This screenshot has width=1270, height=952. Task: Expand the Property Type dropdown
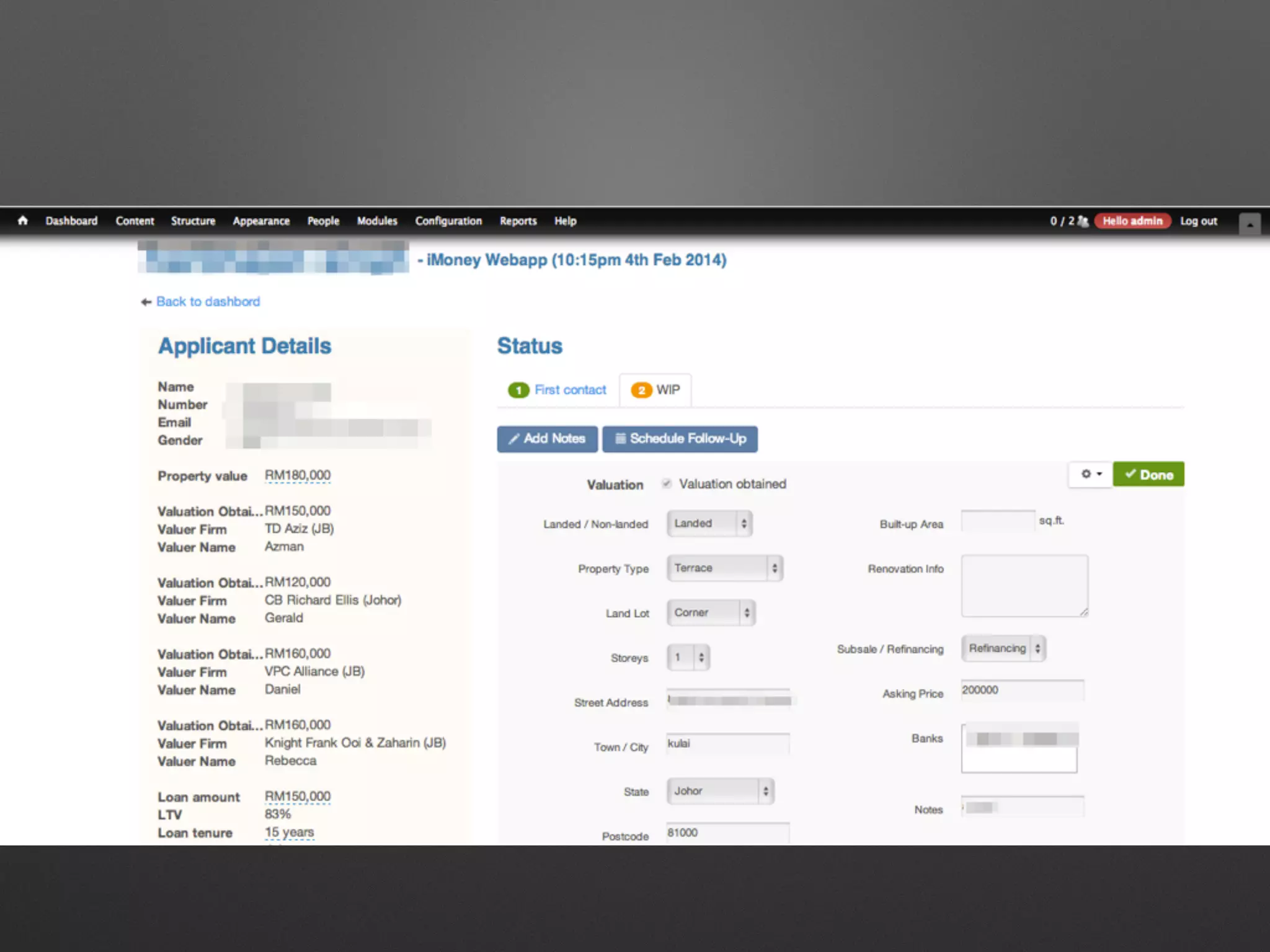point(724,568)
